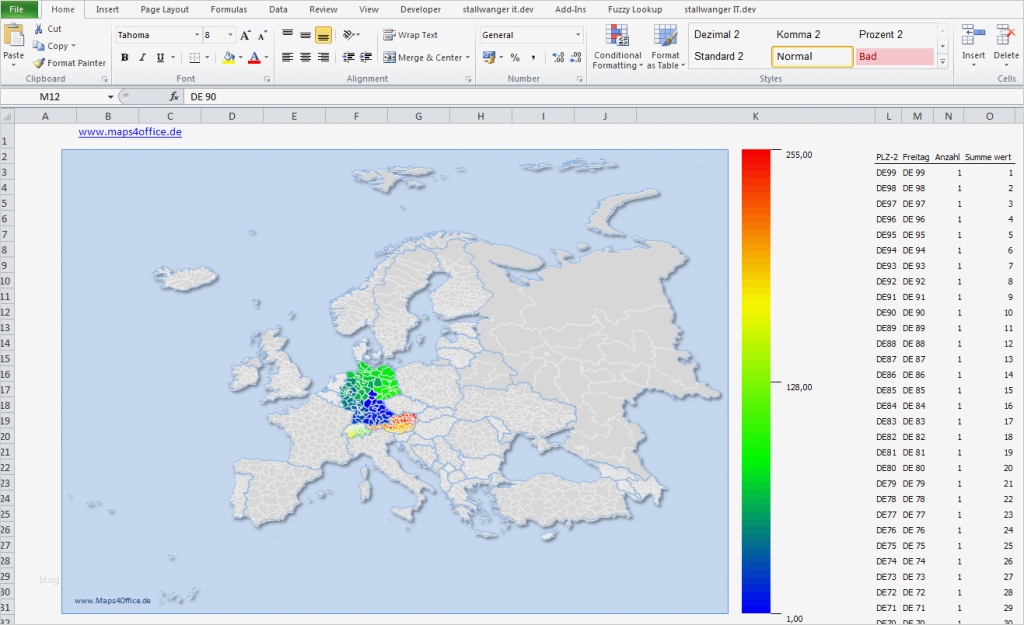
Task: Toggle Italic formatting
Action: pyautogui.click(x=143, y=58)
